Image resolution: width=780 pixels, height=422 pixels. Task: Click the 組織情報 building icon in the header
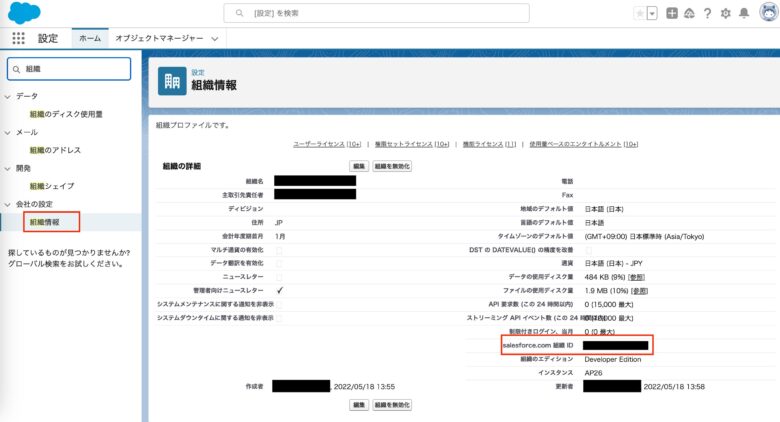[x=172, y=81]
